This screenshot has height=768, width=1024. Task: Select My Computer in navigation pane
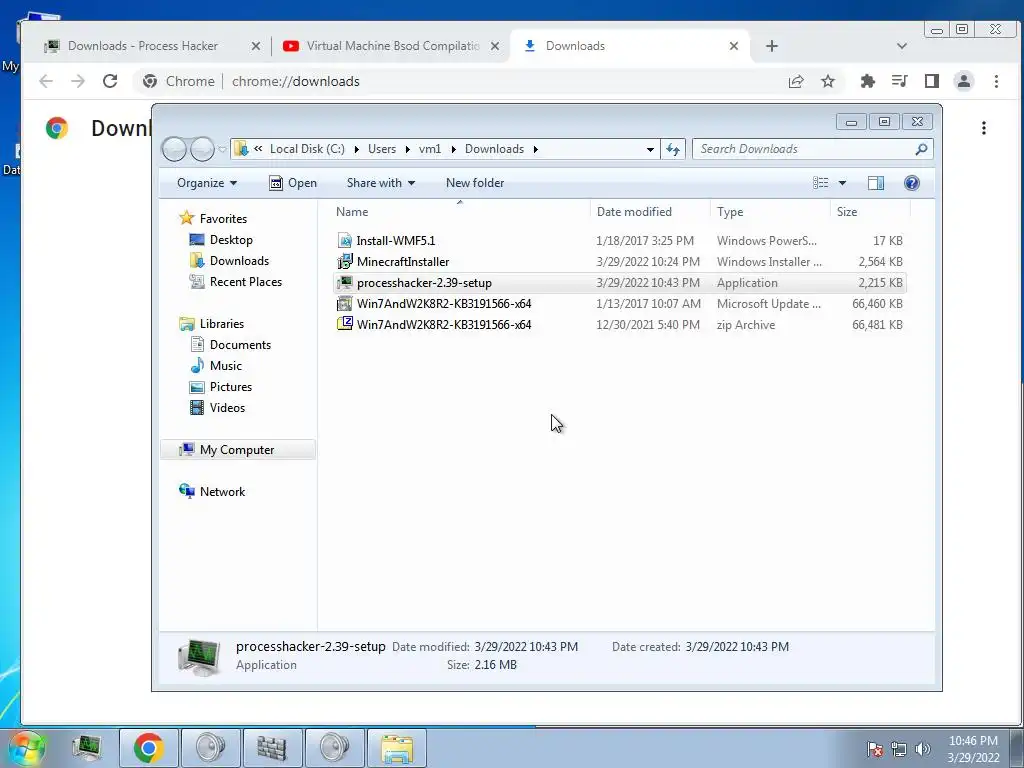pos(238,449)
